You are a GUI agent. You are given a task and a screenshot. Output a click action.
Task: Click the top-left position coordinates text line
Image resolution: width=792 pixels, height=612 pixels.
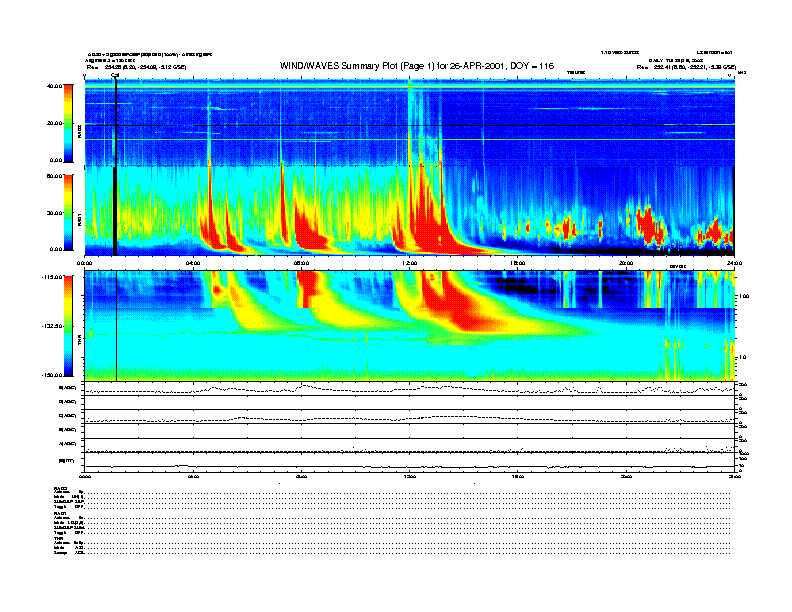click(x=136, y=67)
